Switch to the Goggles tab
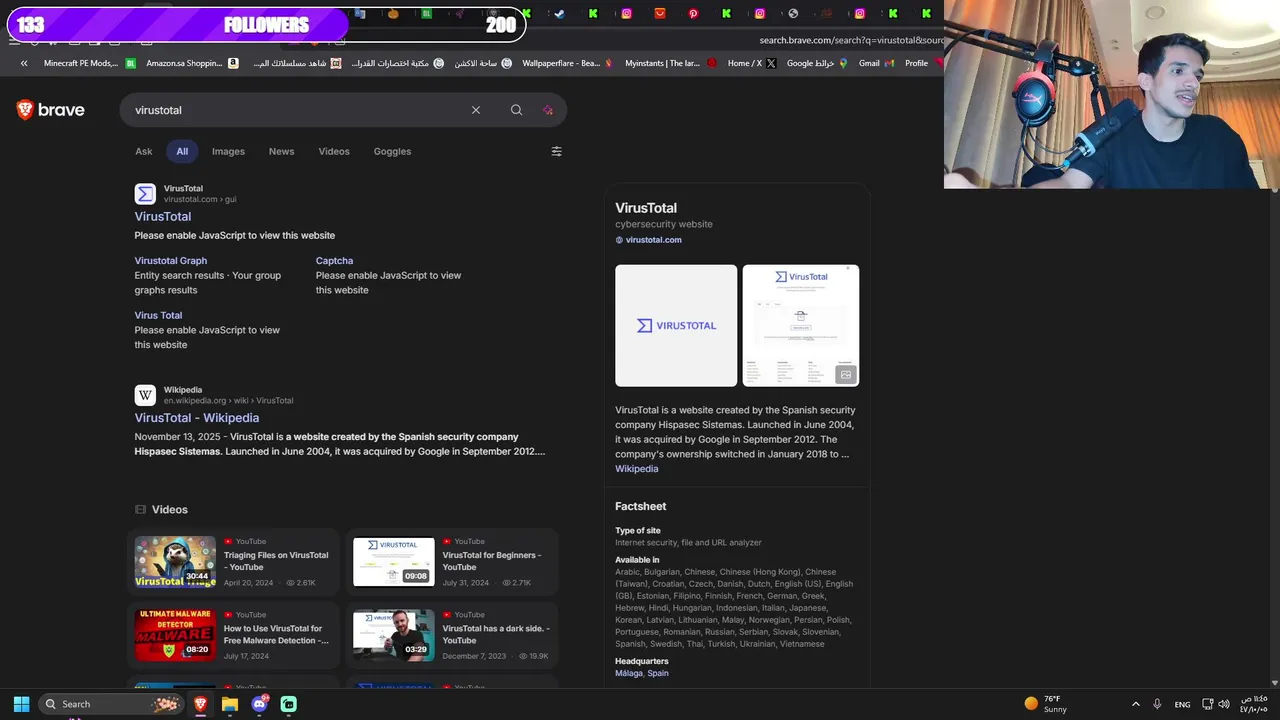 [x=392, y=151]
